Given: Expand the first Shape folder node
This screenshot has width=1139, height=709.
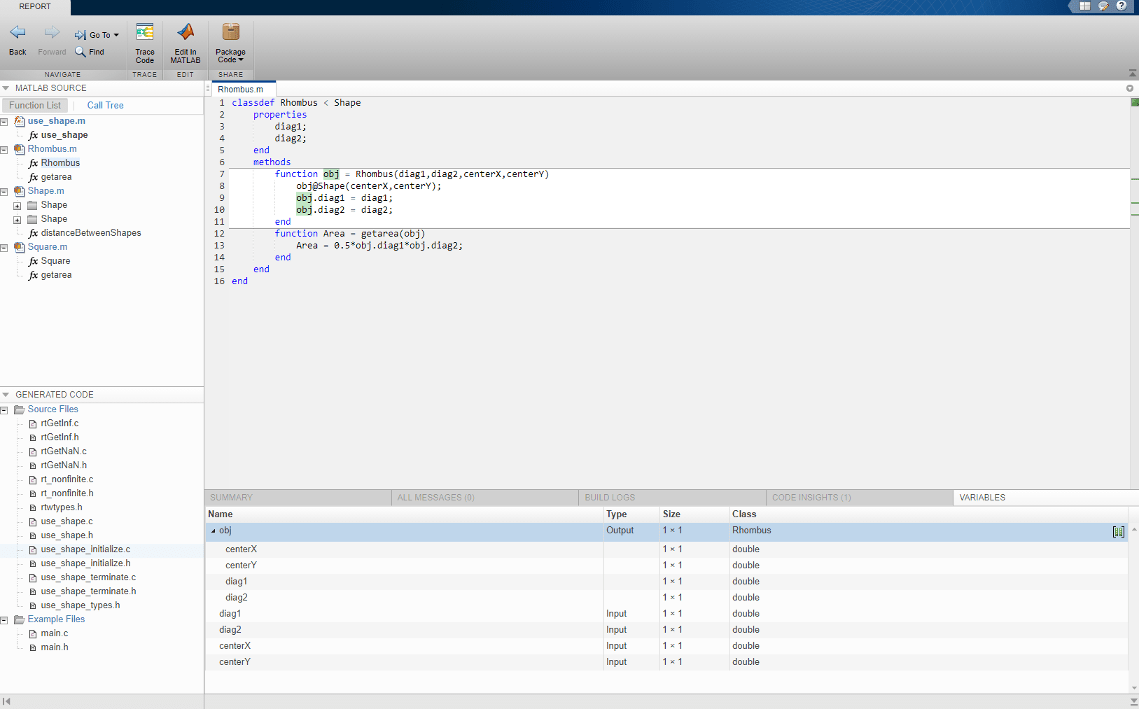Looking at the screenshot, I should (17, 205).
